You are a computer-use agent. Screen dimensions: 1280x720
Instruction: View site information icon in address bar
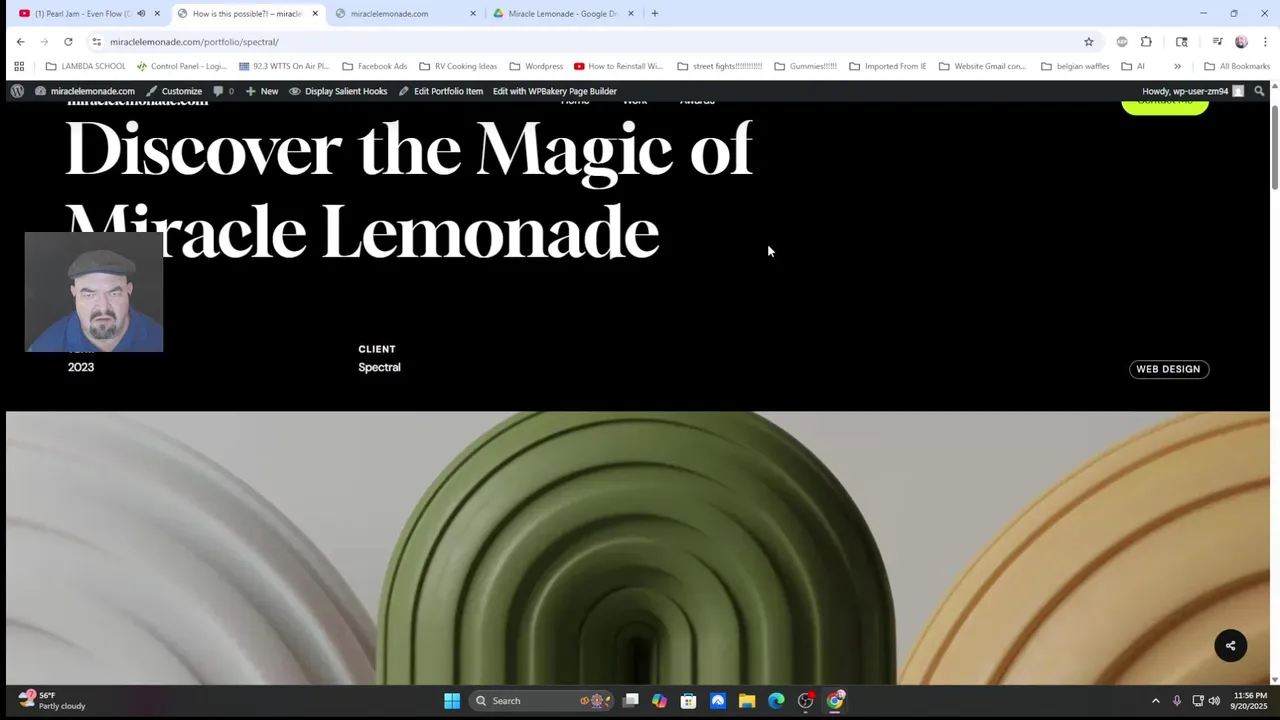pyautogui.click(x=96, y=42)
